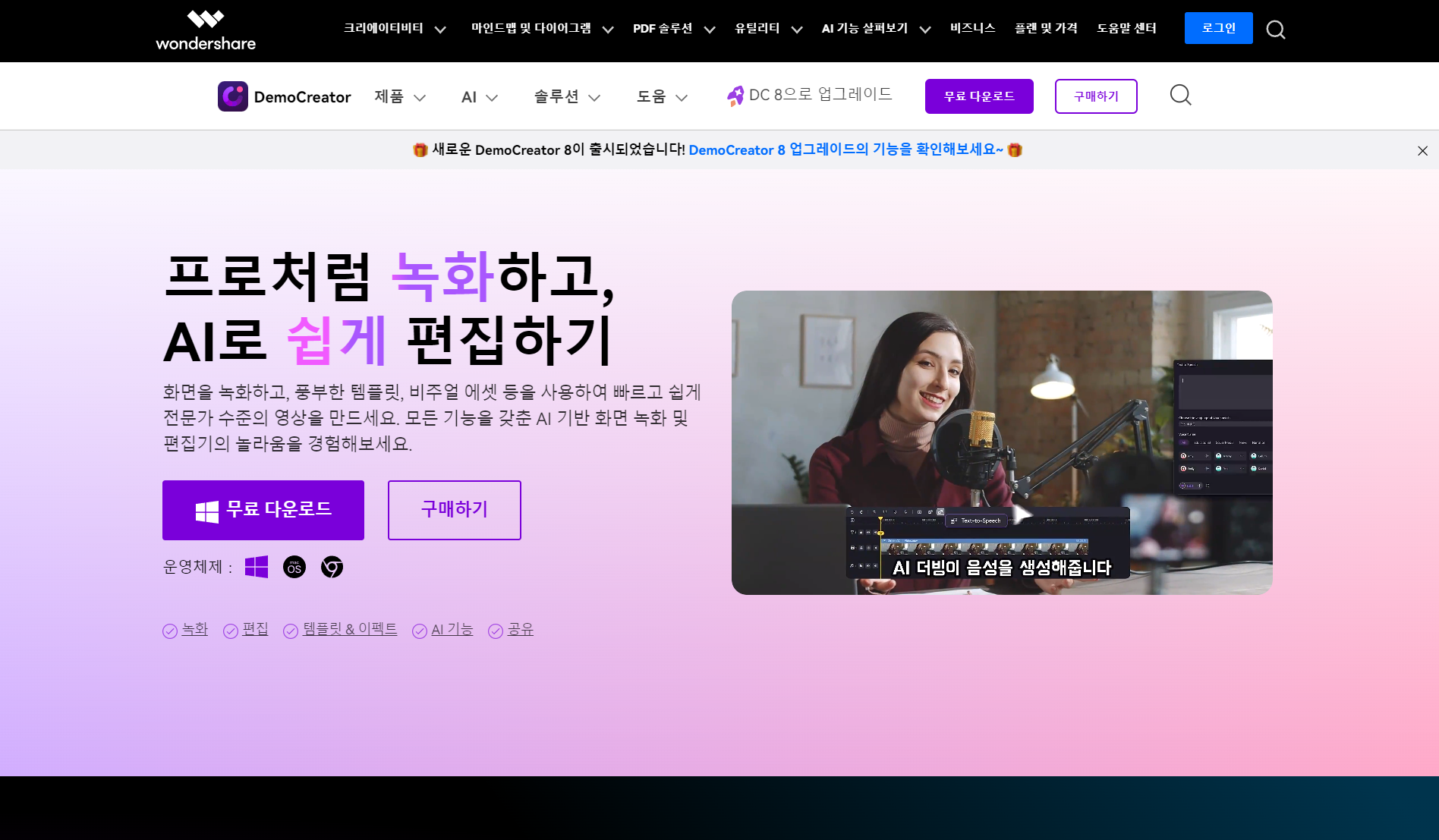This screenshot has width=1439, height=840.
Task: Select the macOS operating system icon
Action: [x=294, y=567]
